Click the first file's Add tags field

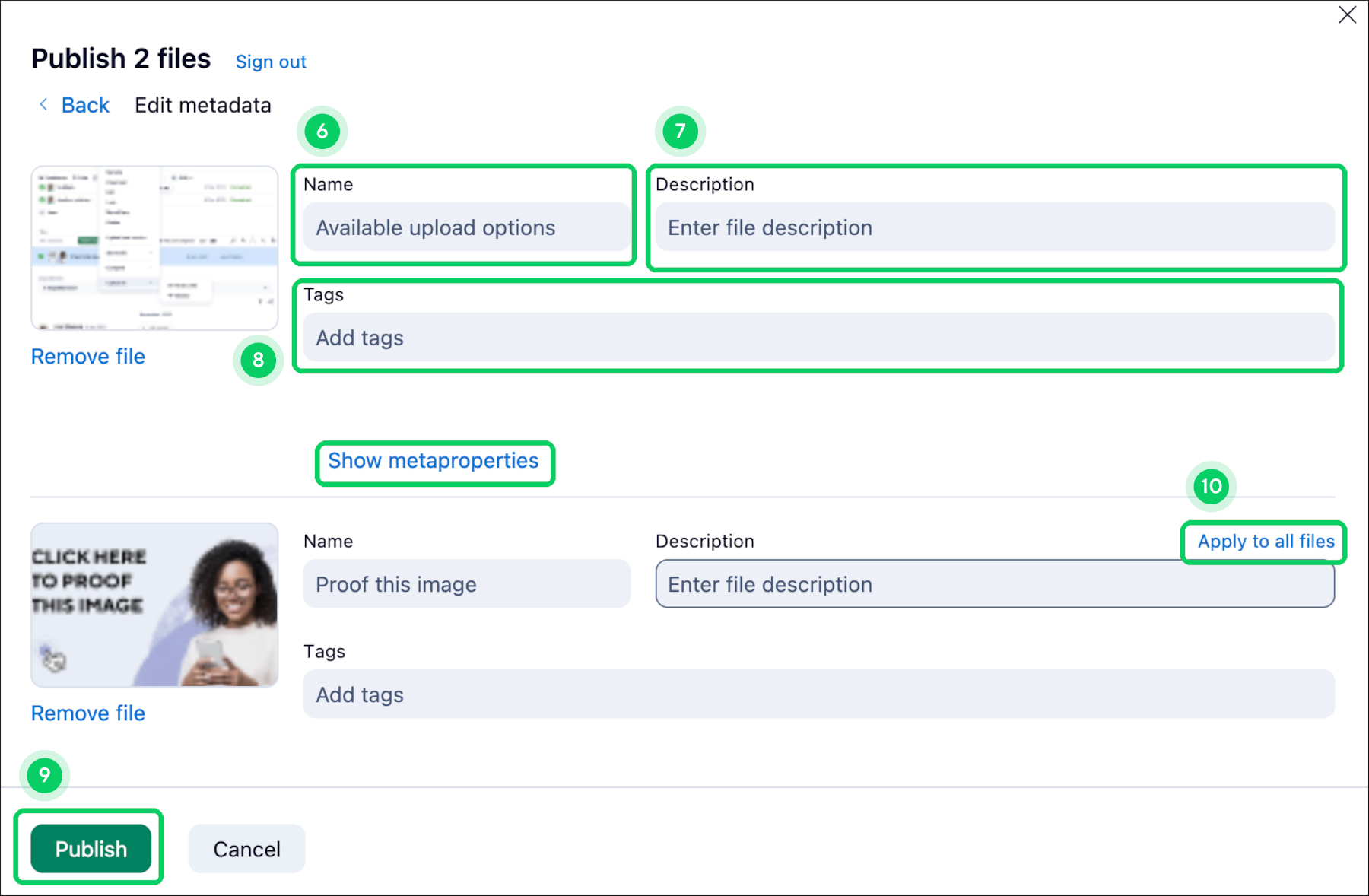click(818, 338)
